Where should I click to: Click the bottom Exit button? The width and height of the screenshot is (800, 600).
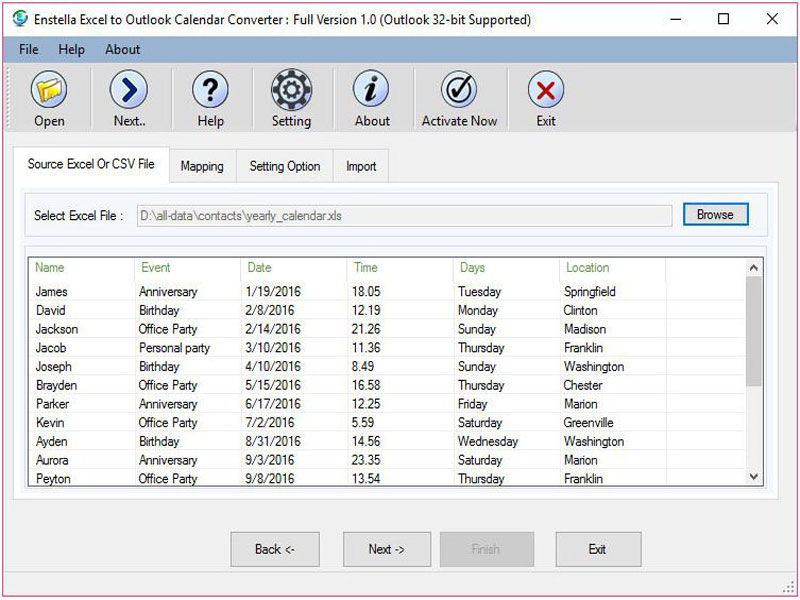598,549
